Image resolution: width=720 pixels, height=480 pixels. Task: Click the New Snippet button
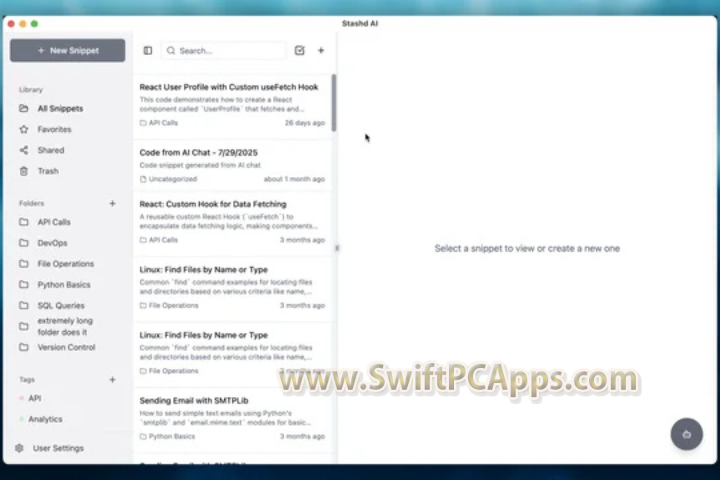(68, 50)
